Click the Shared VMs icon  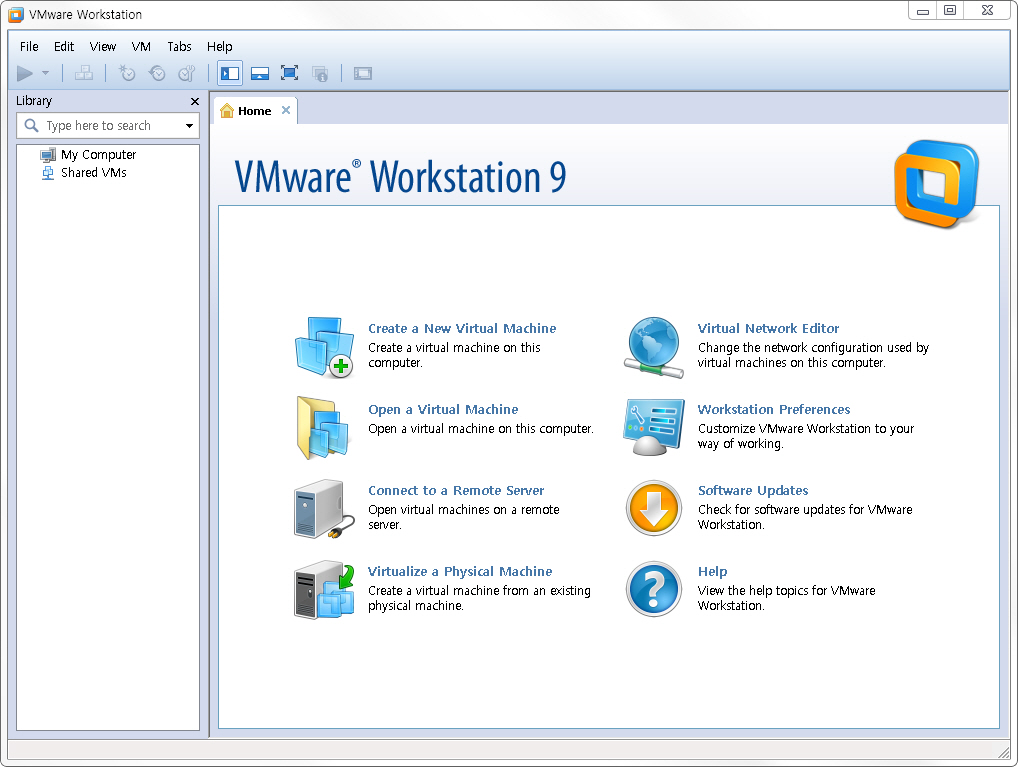tap(47, 173)
